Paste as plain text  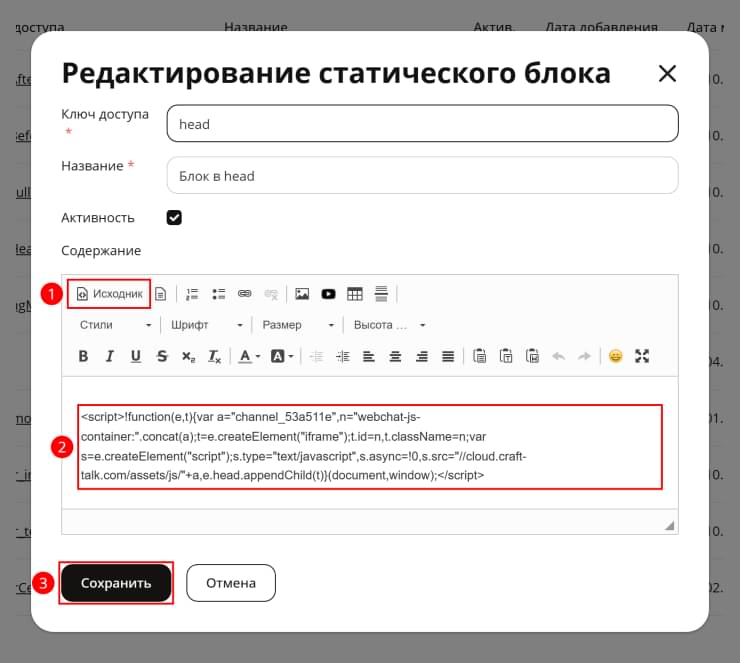[x=506, y=356]
